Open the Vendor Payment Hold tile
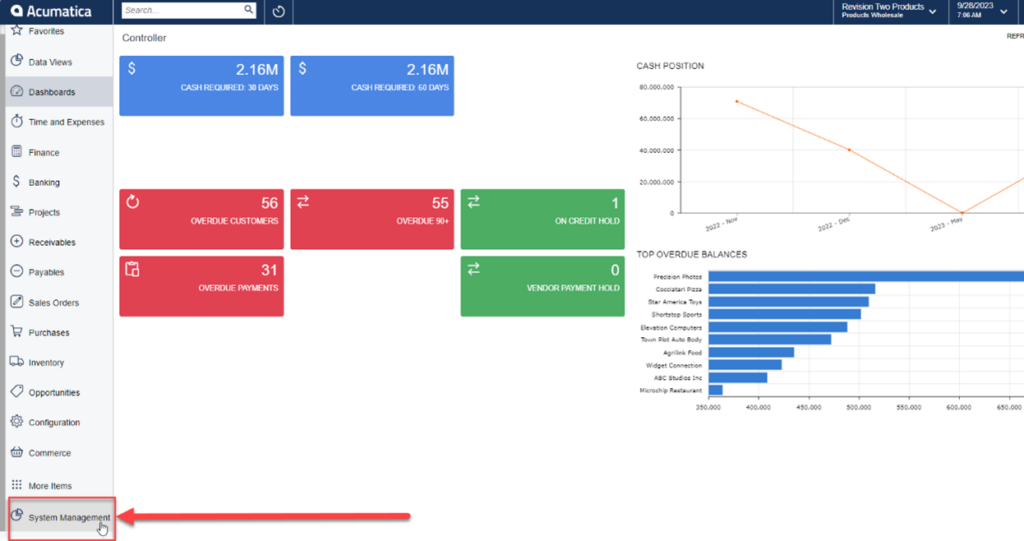This screenshot has height=541, width=1024. tap(543, 286)
